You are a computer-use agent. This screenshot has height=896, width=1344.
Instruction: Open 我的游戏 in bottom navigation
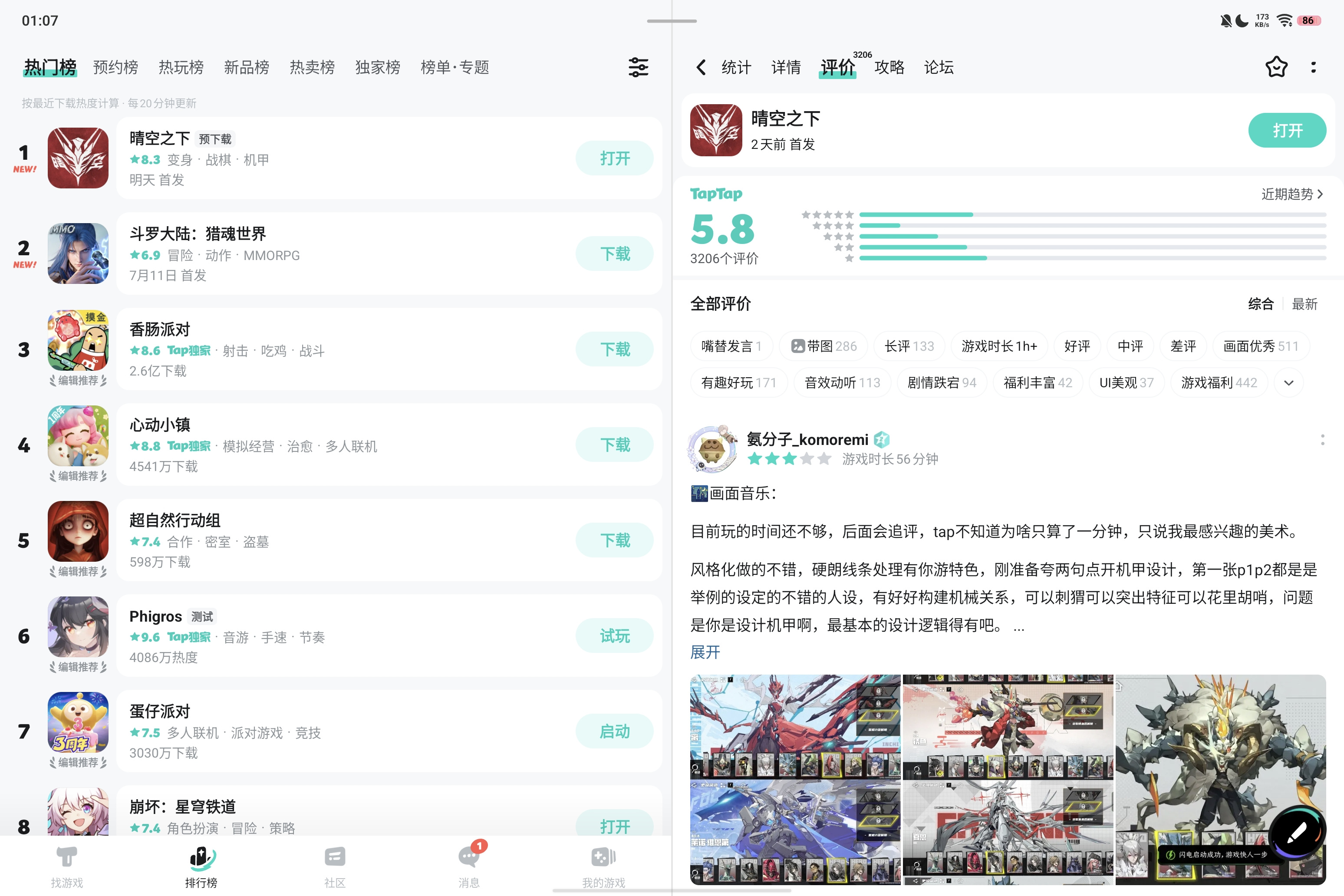(603, 867)
